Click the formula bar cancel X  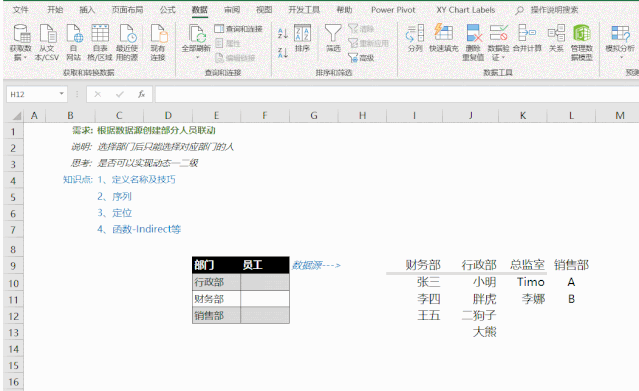coord(97,94)
